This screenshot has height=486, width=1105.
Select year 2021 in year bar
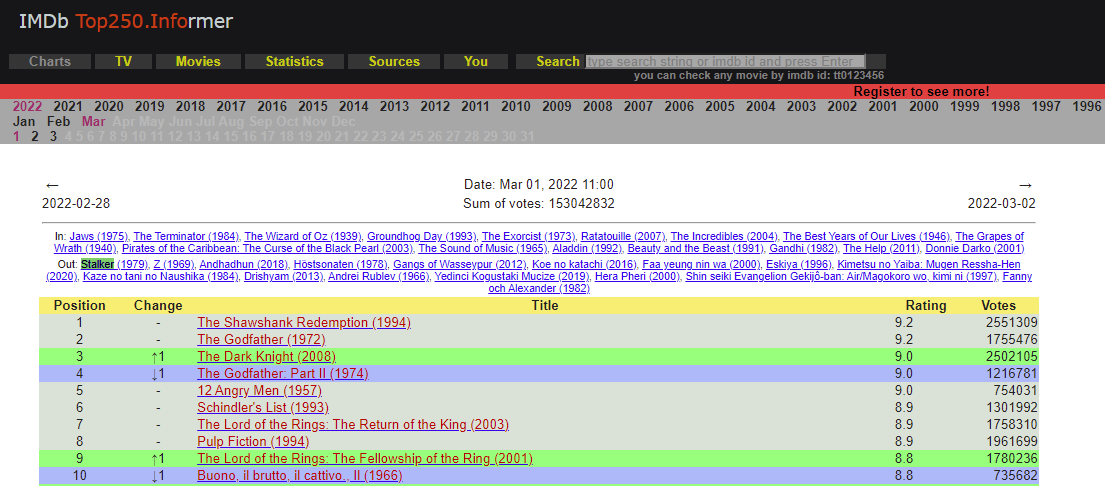point(68,107)
